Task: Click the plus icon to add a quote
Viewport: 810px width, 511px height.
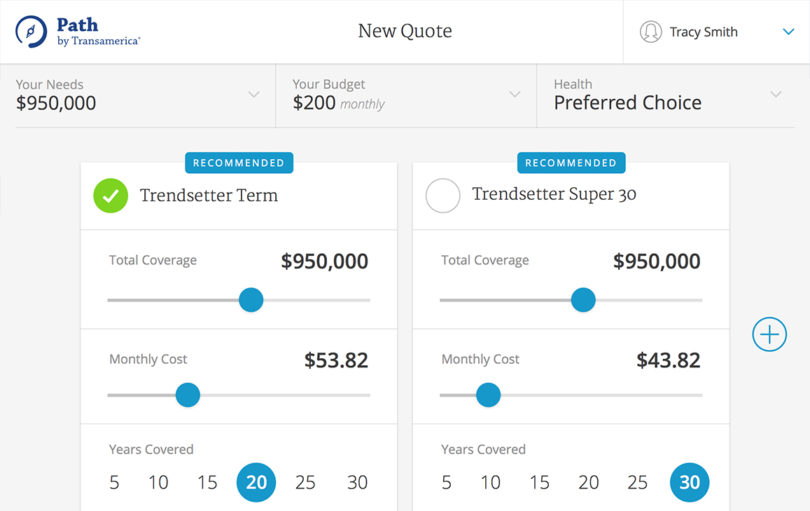Action: [x=769, y=334]
